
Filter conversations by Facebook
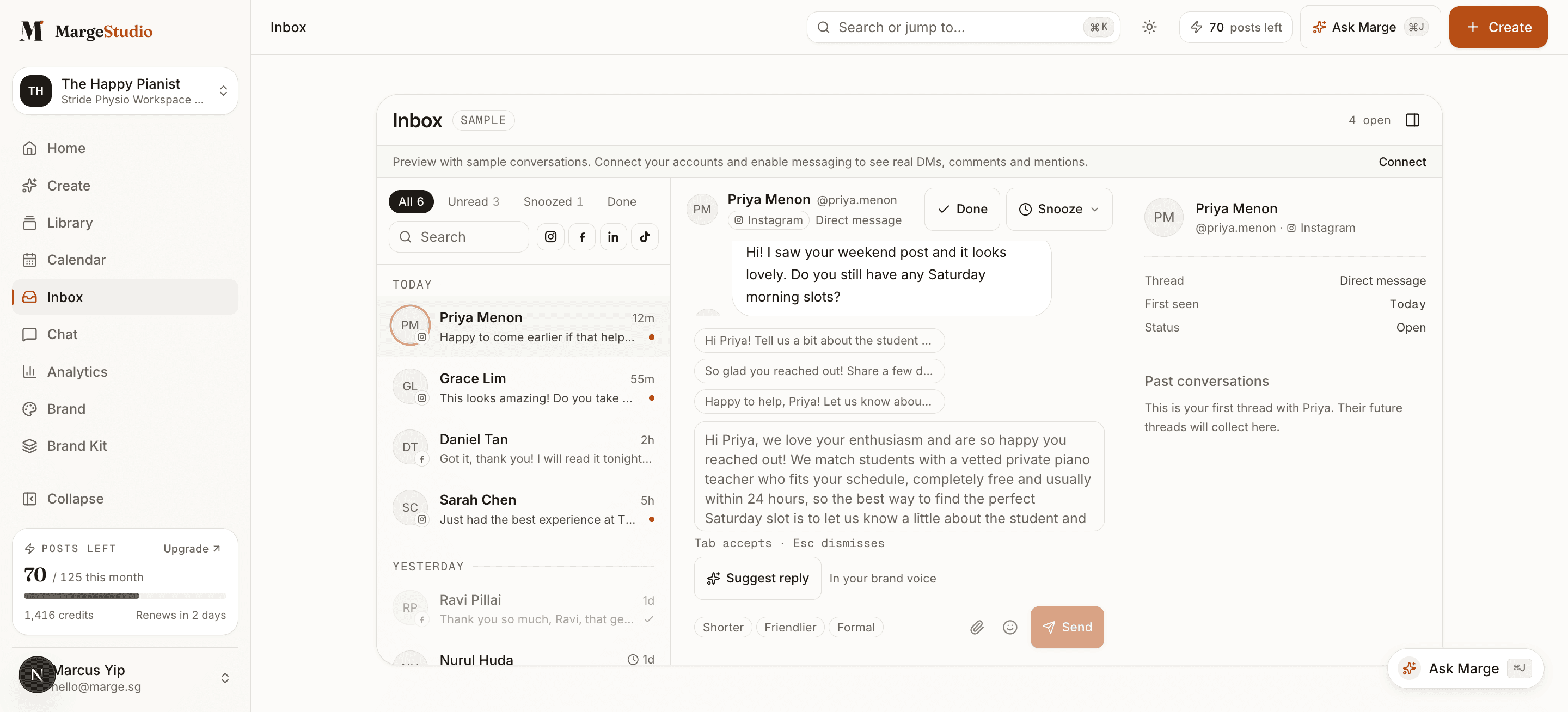(x=582, y=237)
